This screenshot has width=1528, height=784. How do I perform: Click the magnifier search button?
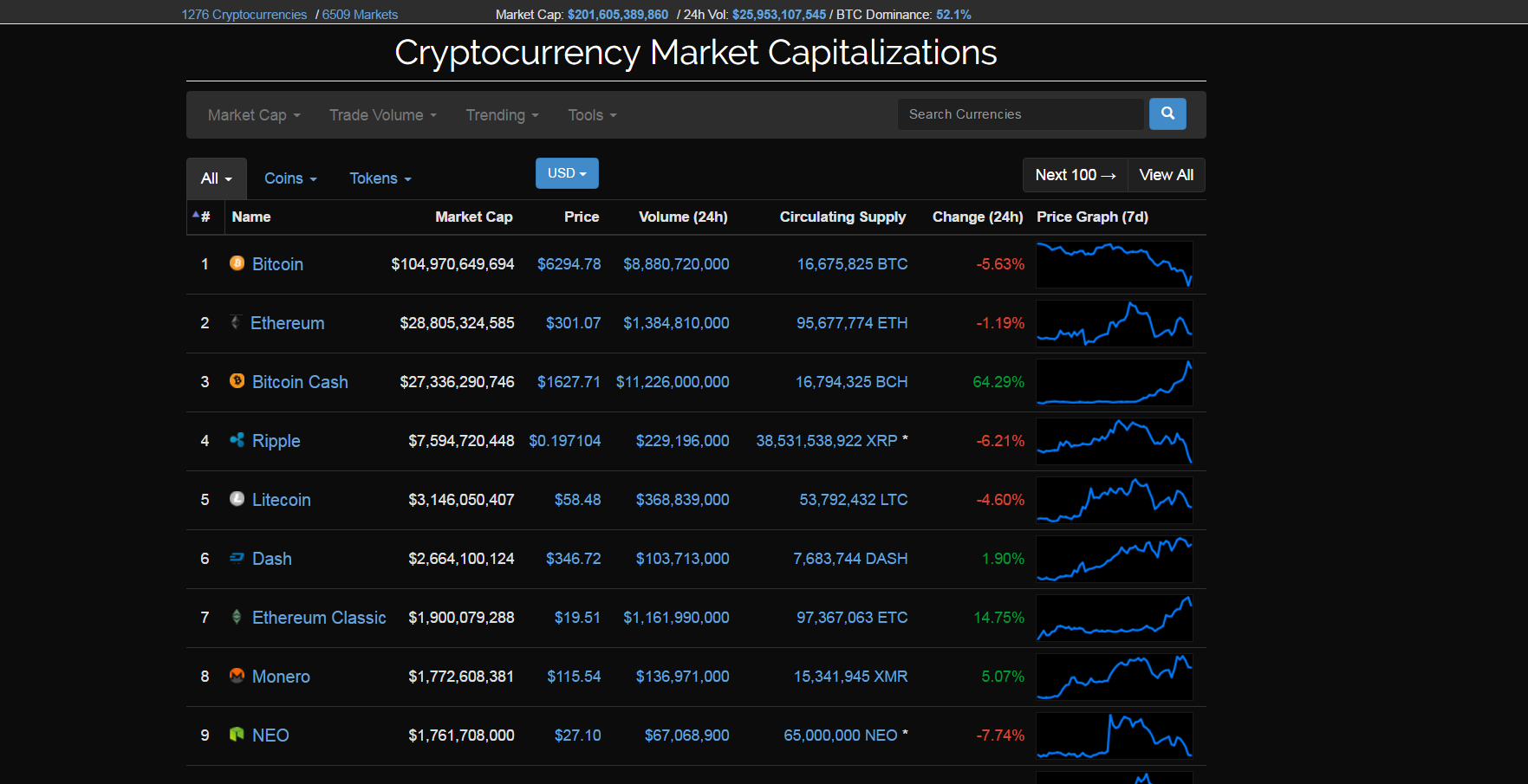[1167, 113]
